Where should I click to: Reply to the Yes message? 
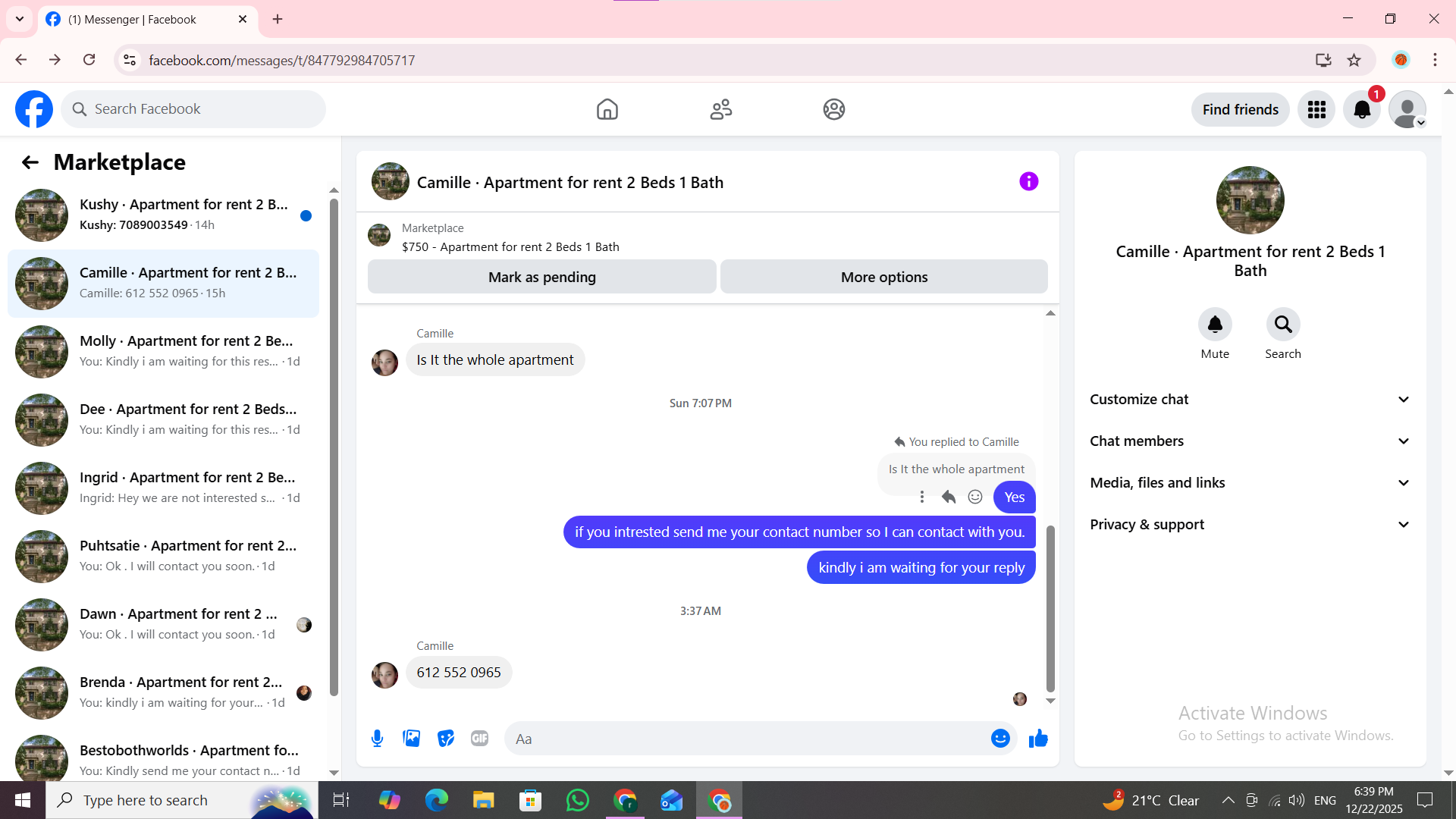948,497
